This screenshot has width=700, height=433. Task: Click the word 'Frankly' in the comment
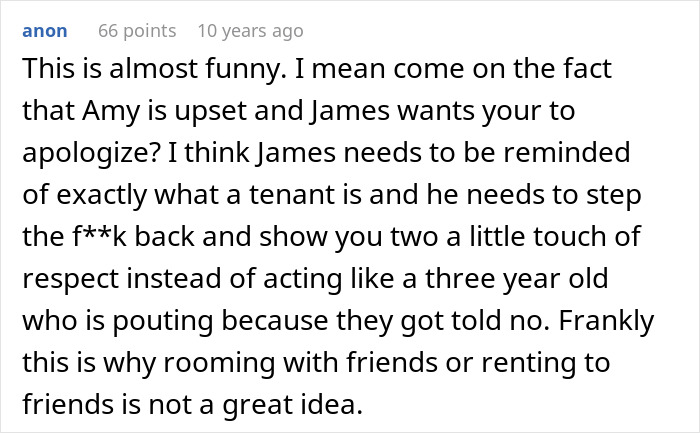(x=606, y=321)
